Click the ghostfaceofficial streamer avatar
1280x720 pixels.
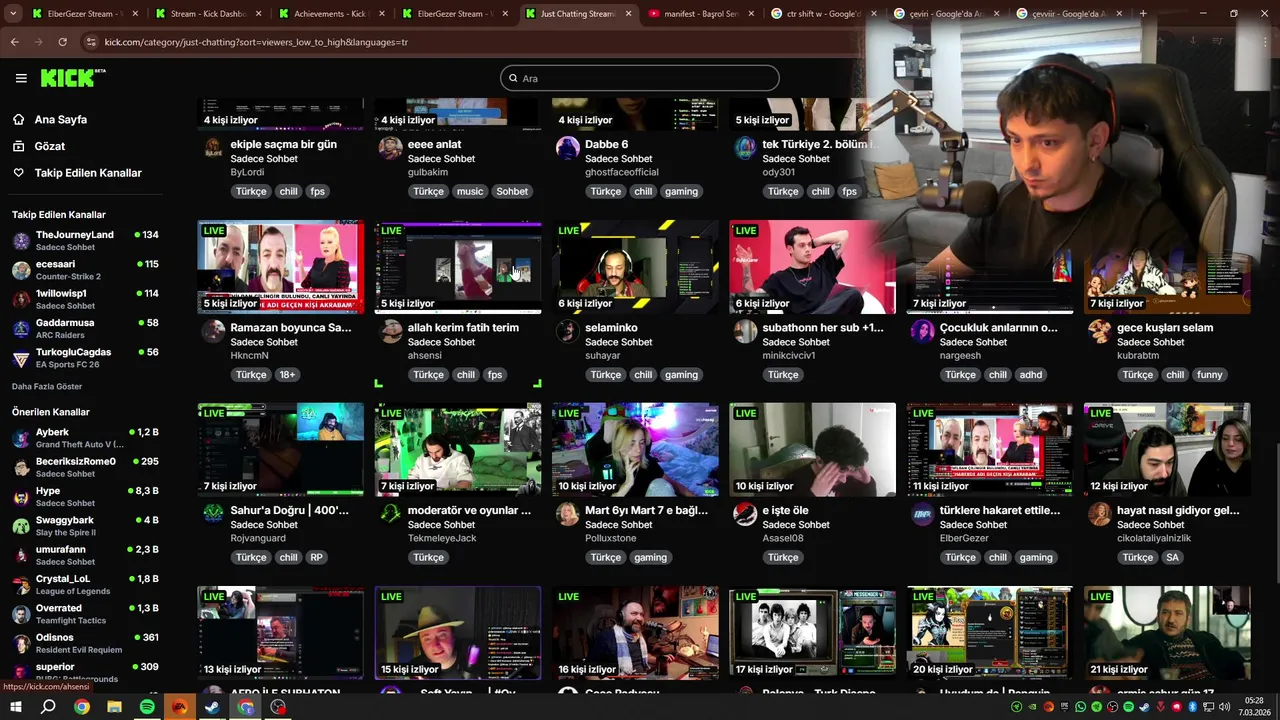(x=568, y=148)
